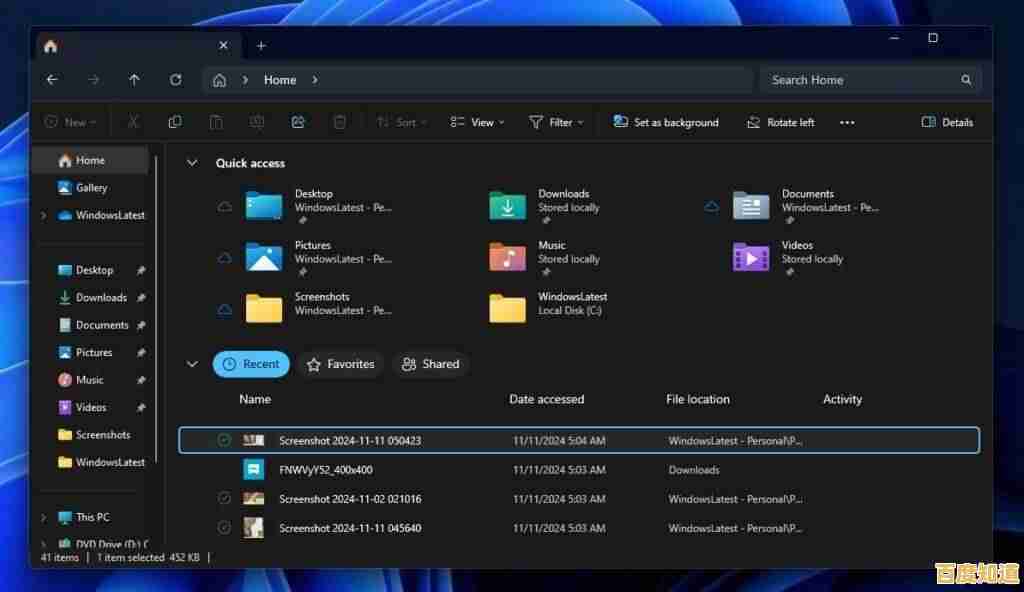Image resolution: width=1024 pixels, height=592 pixels.
Task: Refresh the Home view with the refresh icon
Action: point(176,79)
